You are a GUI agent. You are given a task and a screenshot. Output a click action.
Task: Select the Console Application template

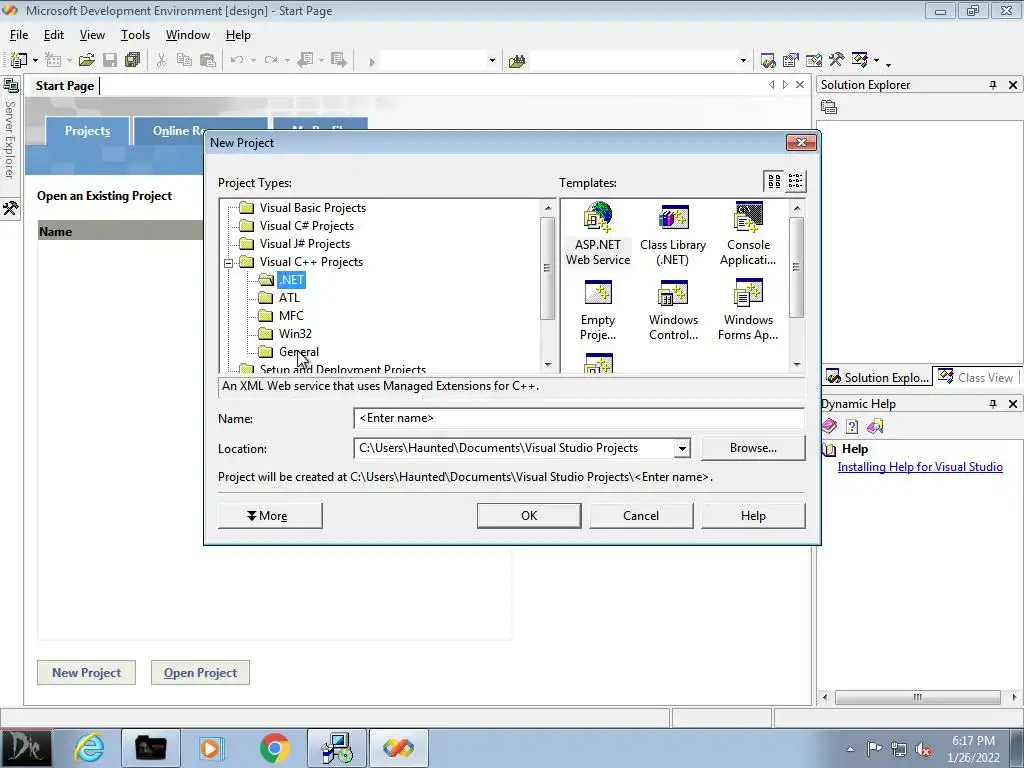(x=748, y=234)
